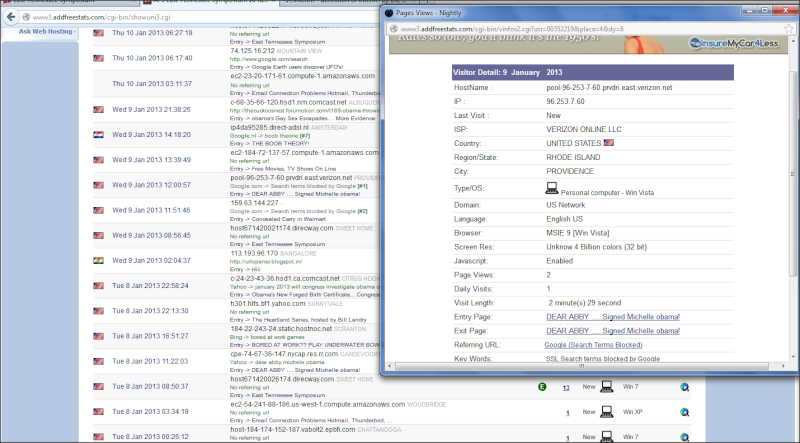Image resolution: width=800 pixels, height=443 pixels.
Task: Click the India flag for Wed 9 Jan 02:04:37
Action: pos(98,261)
